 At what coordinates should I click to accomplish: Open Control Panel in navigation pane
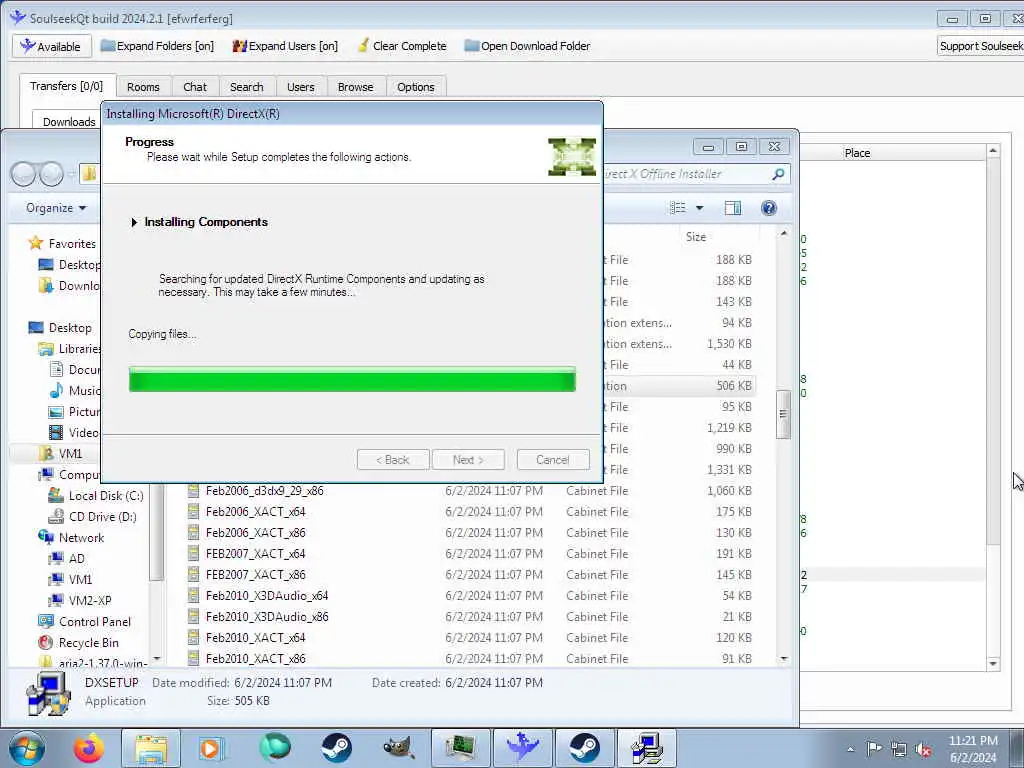(85, 622)
